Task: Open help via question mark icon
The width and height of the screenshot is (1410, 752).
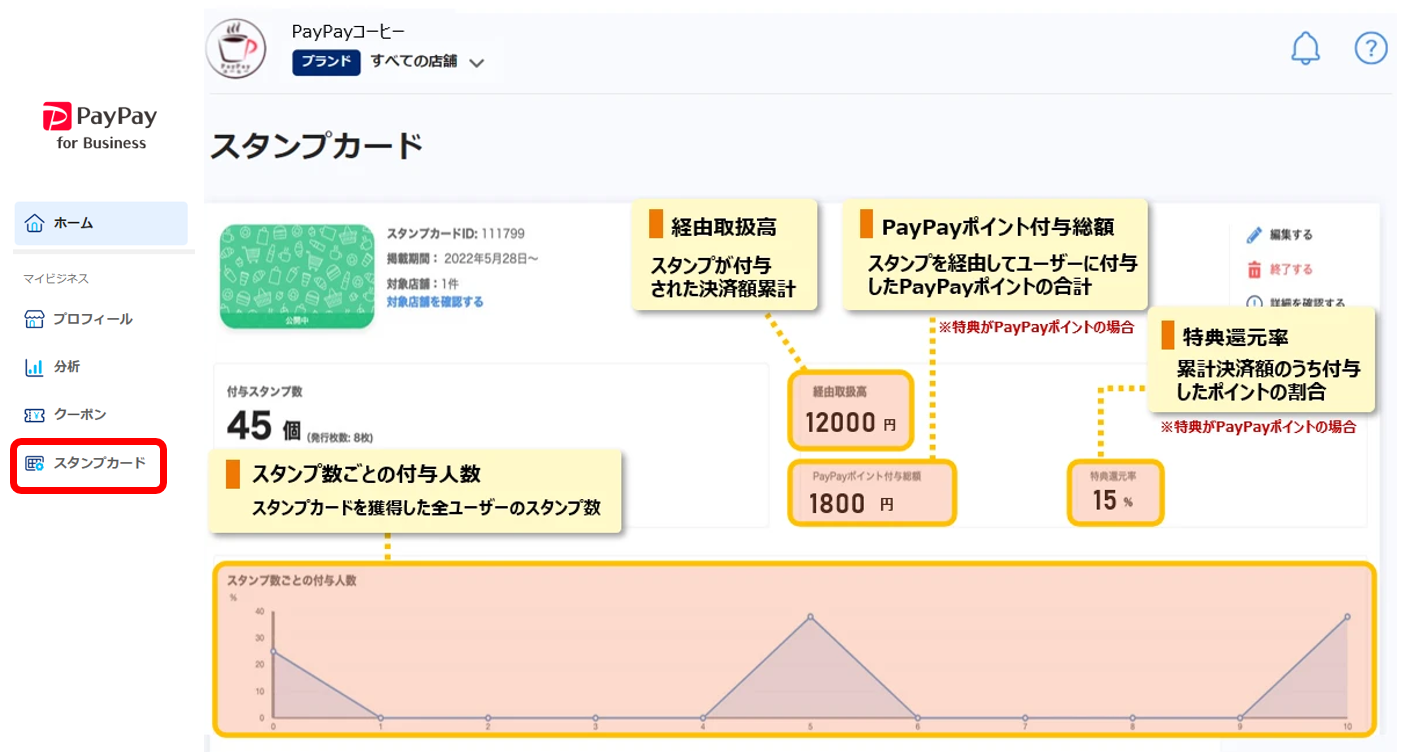Action: pos(1370,48)
